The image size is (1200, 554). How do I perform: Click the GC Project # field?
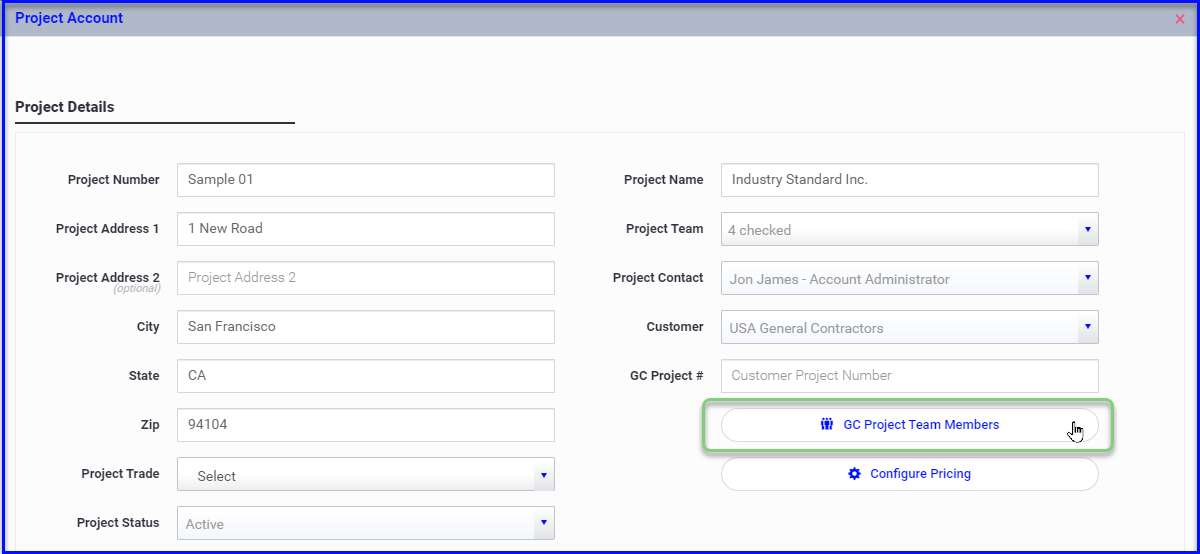(909, 376)
